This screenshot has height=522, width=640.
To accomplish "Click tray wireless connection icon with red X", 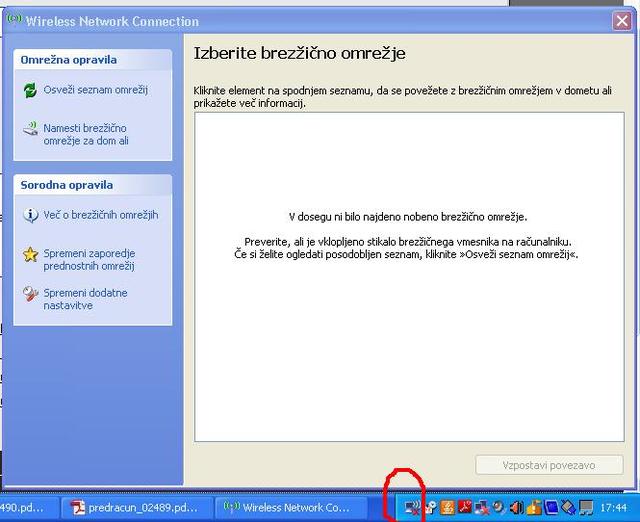I will point(413,508).
